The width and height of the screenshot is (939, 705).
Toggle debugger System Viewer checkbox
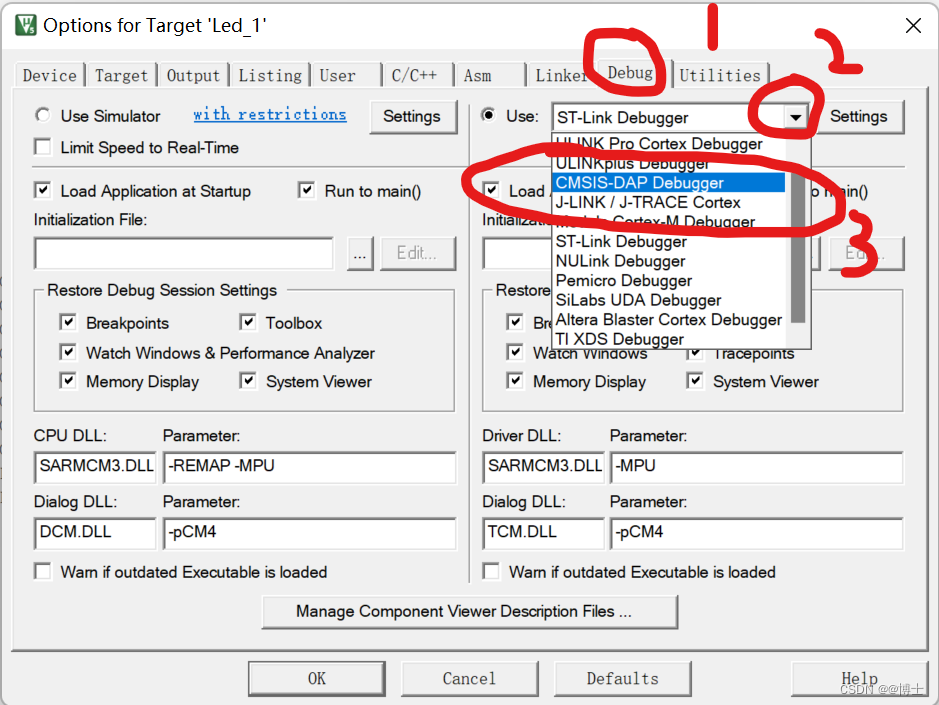(x=695, y=381)
